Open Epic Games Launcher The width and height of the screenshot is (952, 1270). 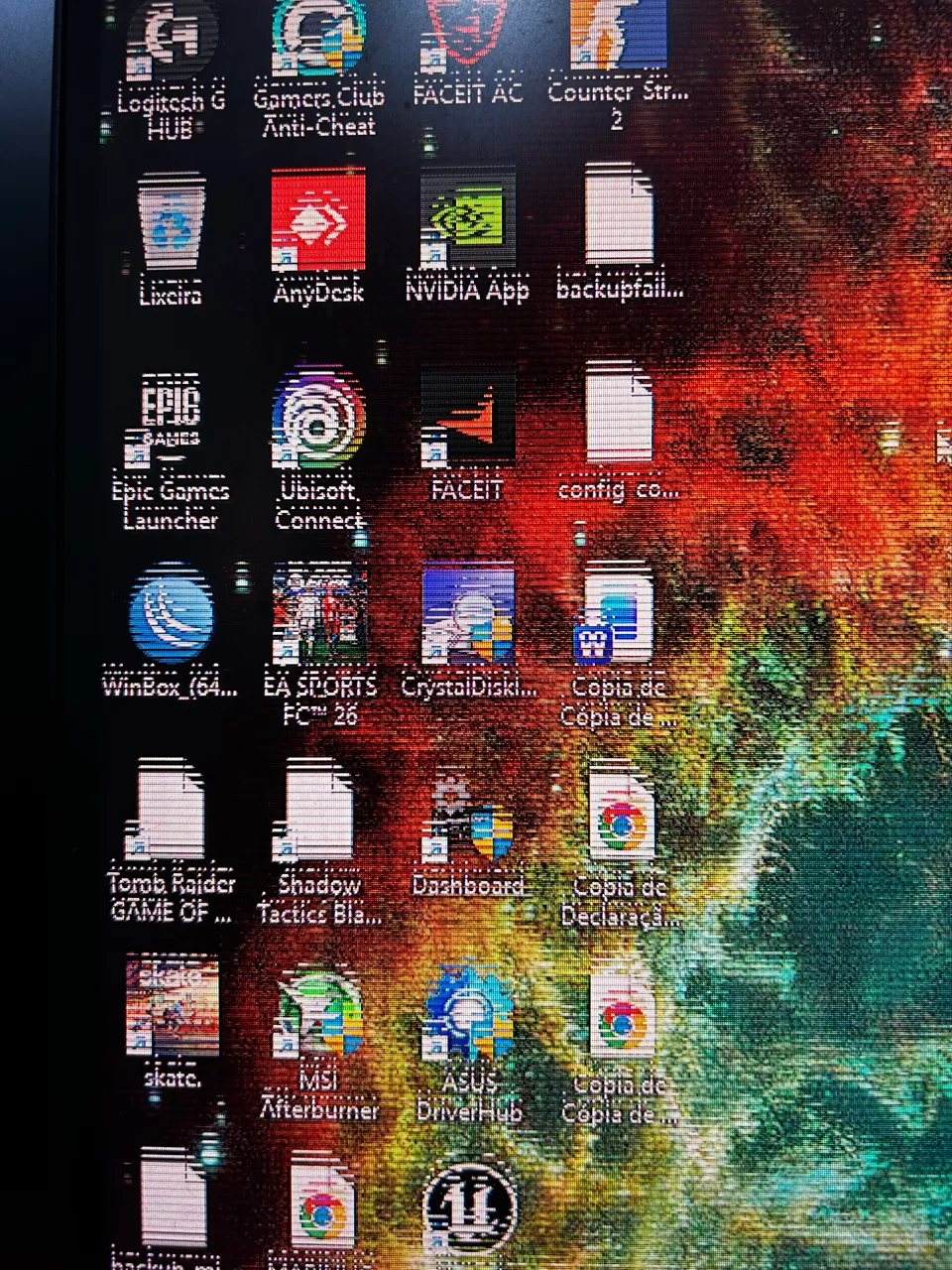(x=170, y=420)
